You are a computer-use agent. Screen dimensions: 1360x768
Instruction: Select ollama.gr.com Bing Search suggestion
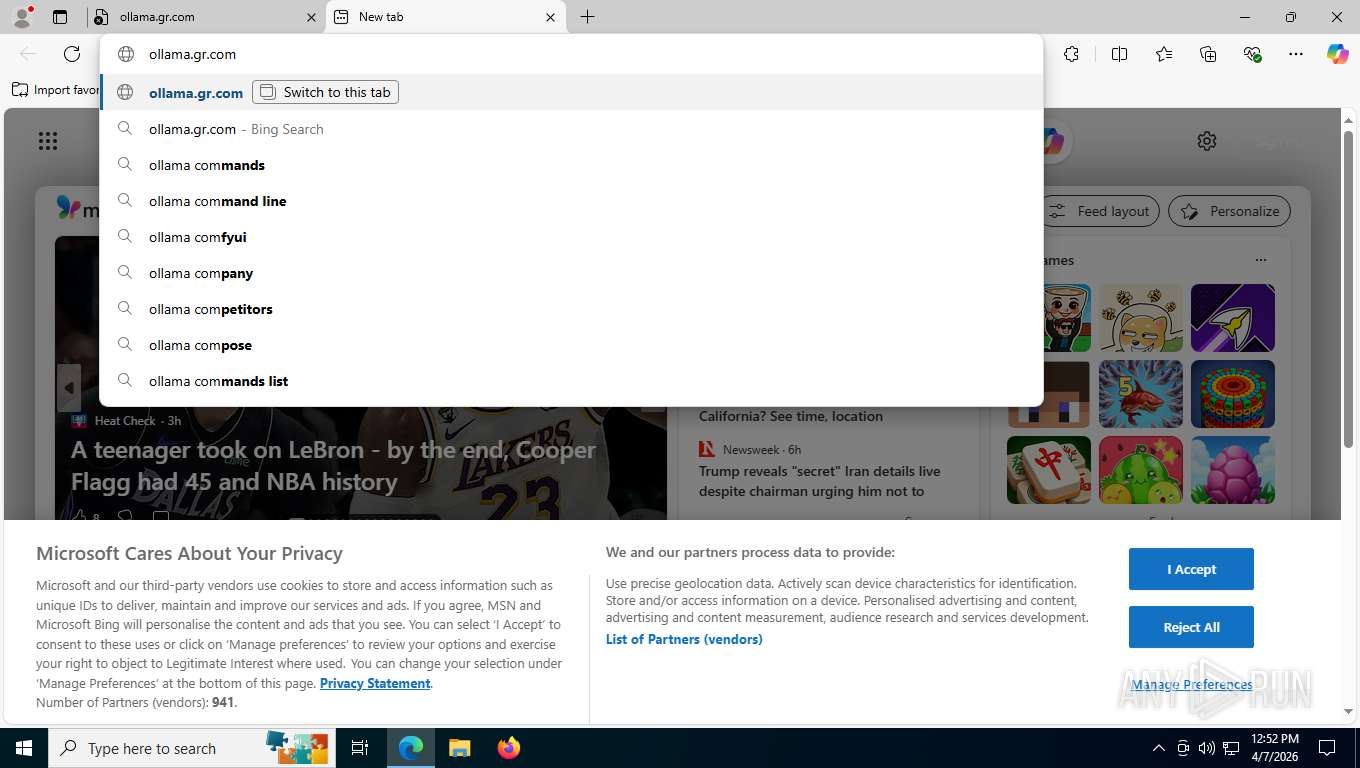[571, 129]
